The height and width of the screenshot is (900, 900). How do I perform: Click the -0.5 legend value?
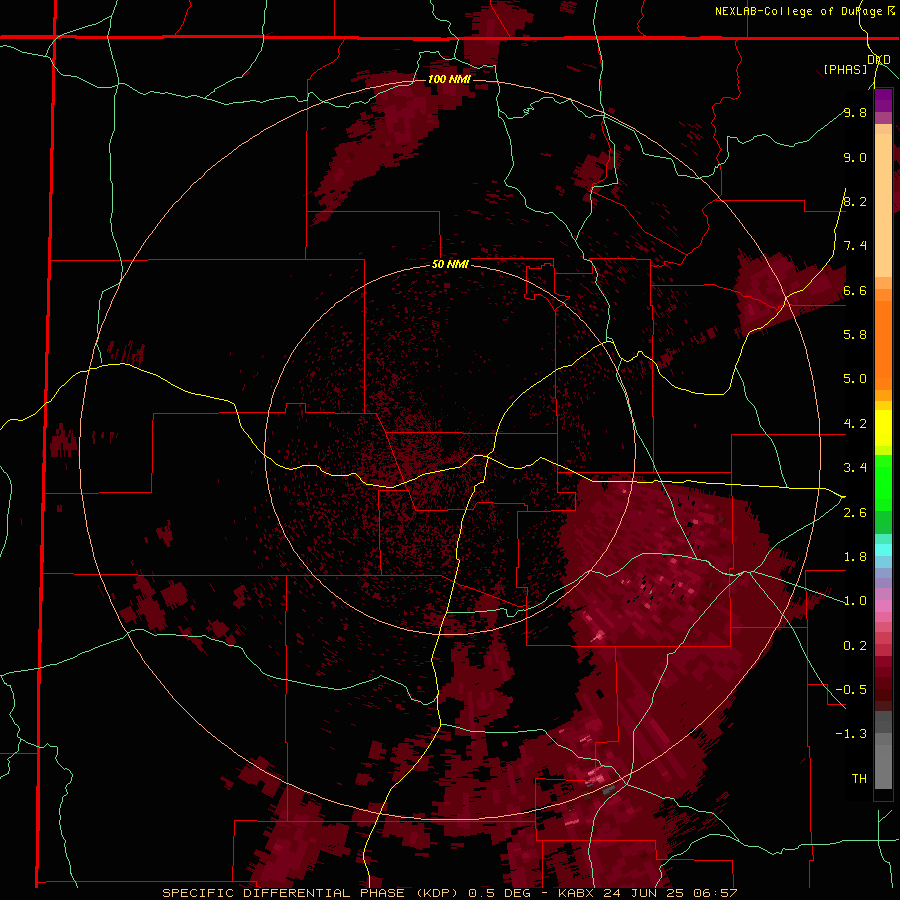pos(851,690)
